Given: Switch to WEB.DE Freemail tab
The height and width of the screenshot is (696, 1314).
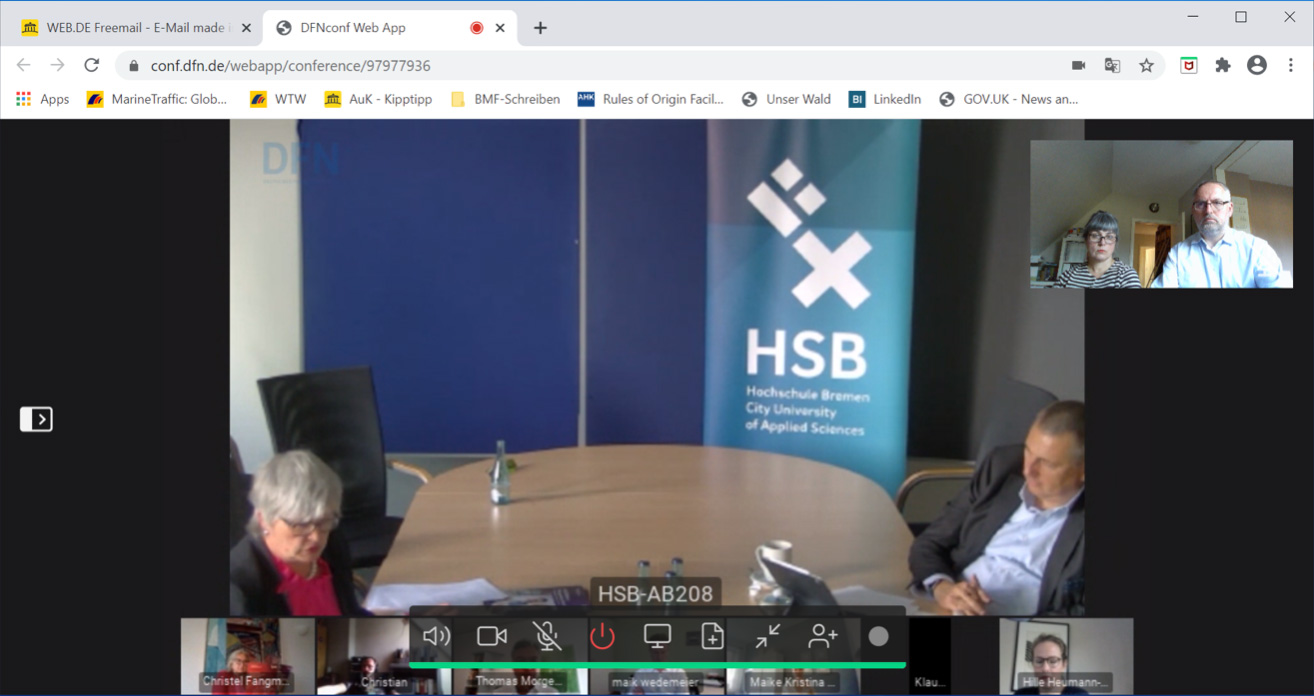Looking at the screenshot, I should [137, 28].
